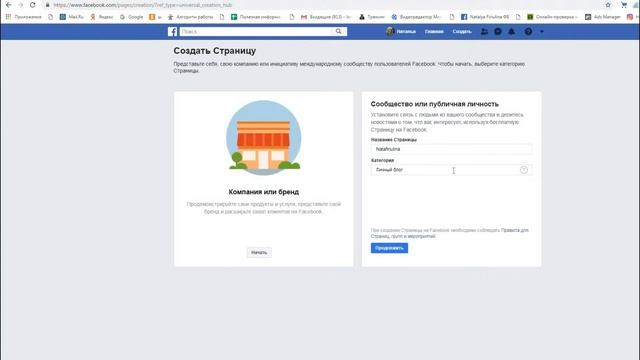640x360 pixels.
Task: Open the Ads Manager bookmark
Action: [x=602, y=17]
